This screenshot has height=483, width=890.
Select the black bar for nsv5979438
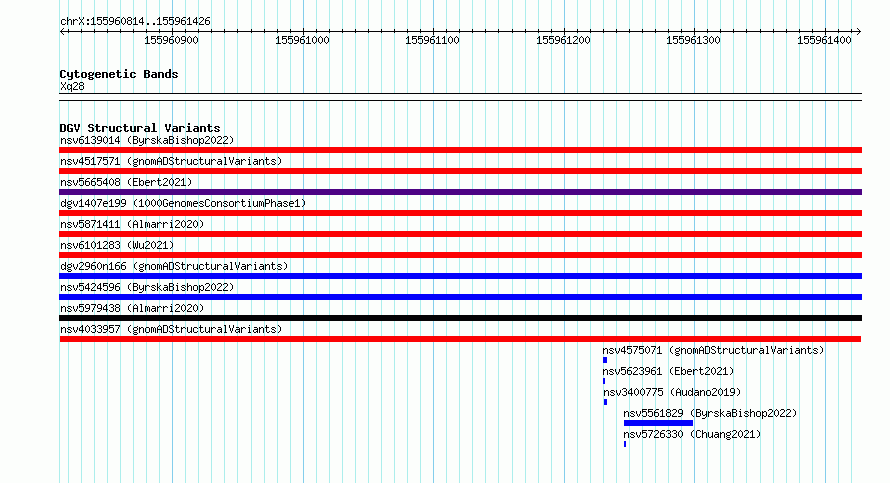coord(460,318)
